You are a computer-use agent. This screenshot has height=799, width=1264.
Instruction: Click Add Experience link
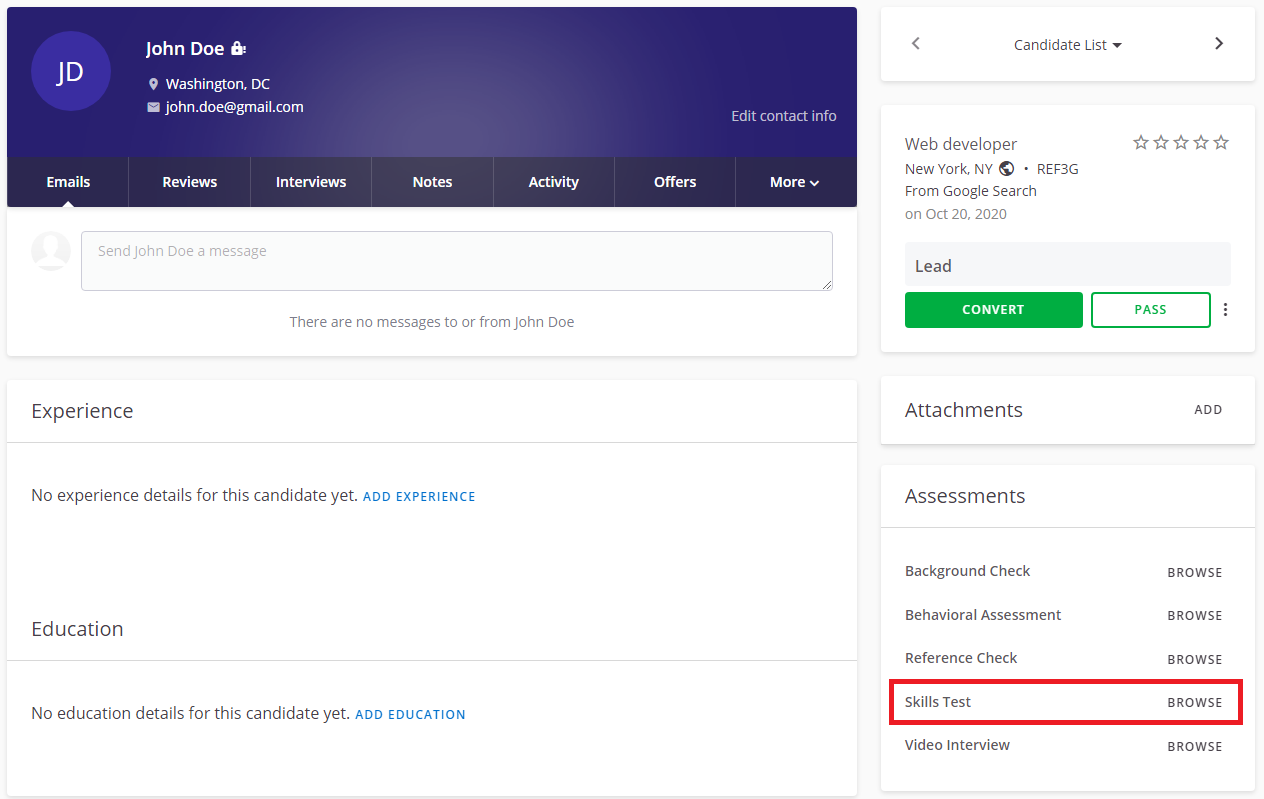[419, 497]
